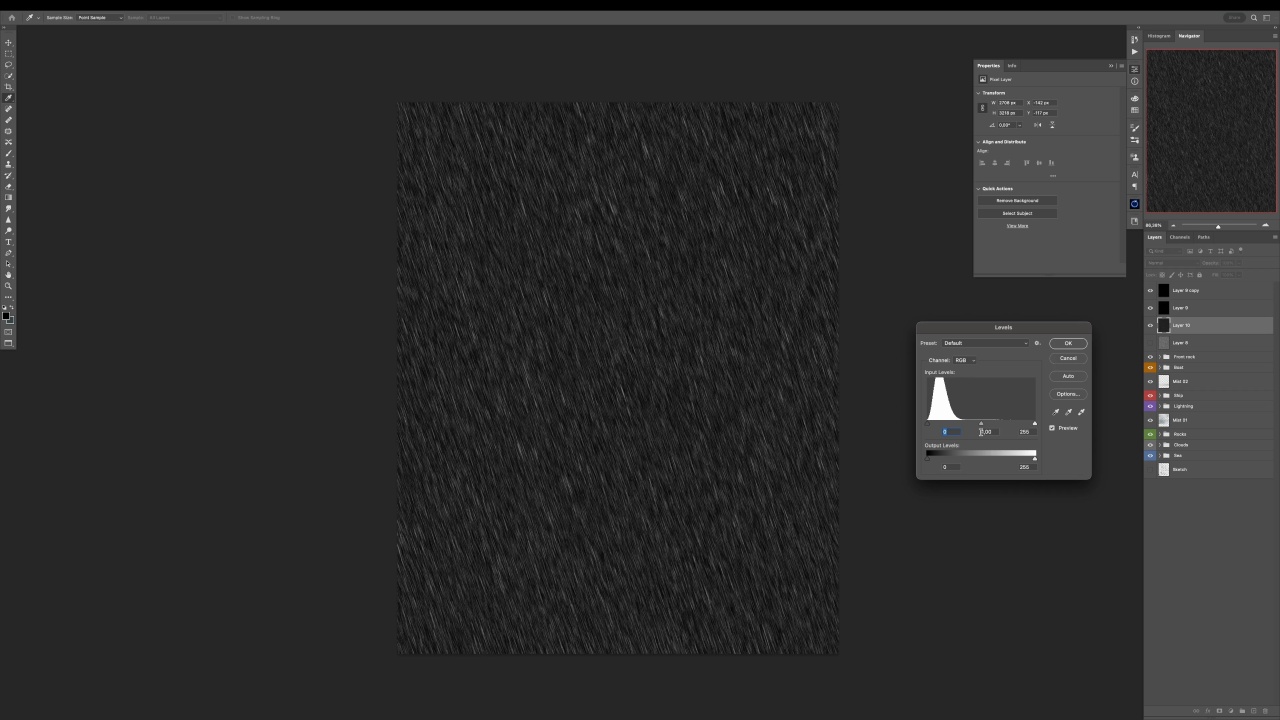Click the black point eyedropper in Levels
This screenshot has height=720, width=1280.
1055,412
